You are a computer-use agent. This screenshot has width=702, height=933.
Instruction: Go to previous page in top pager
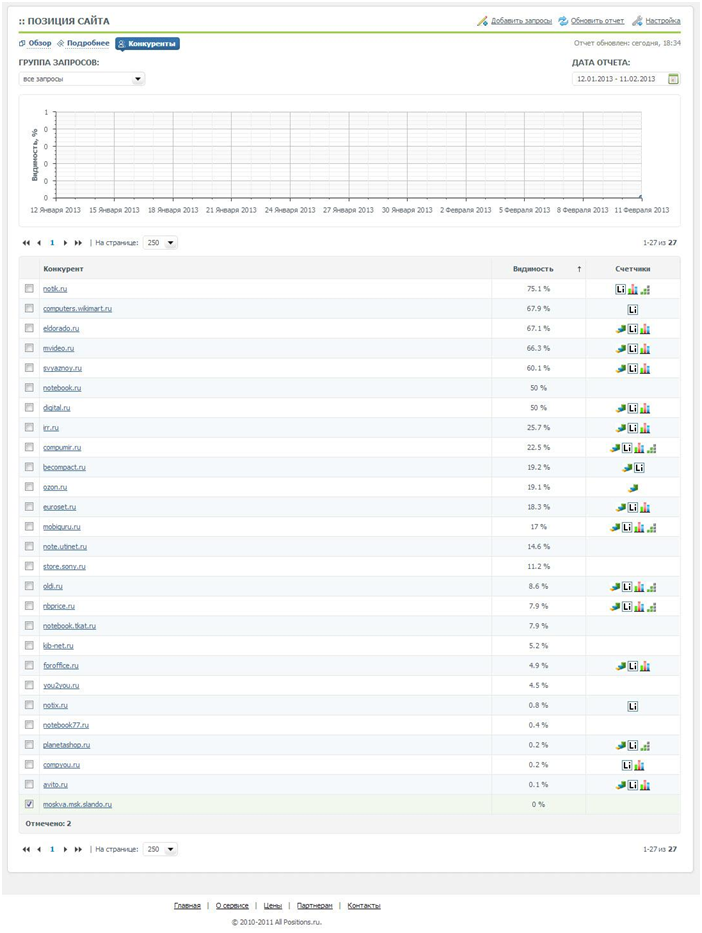(39, 243)
